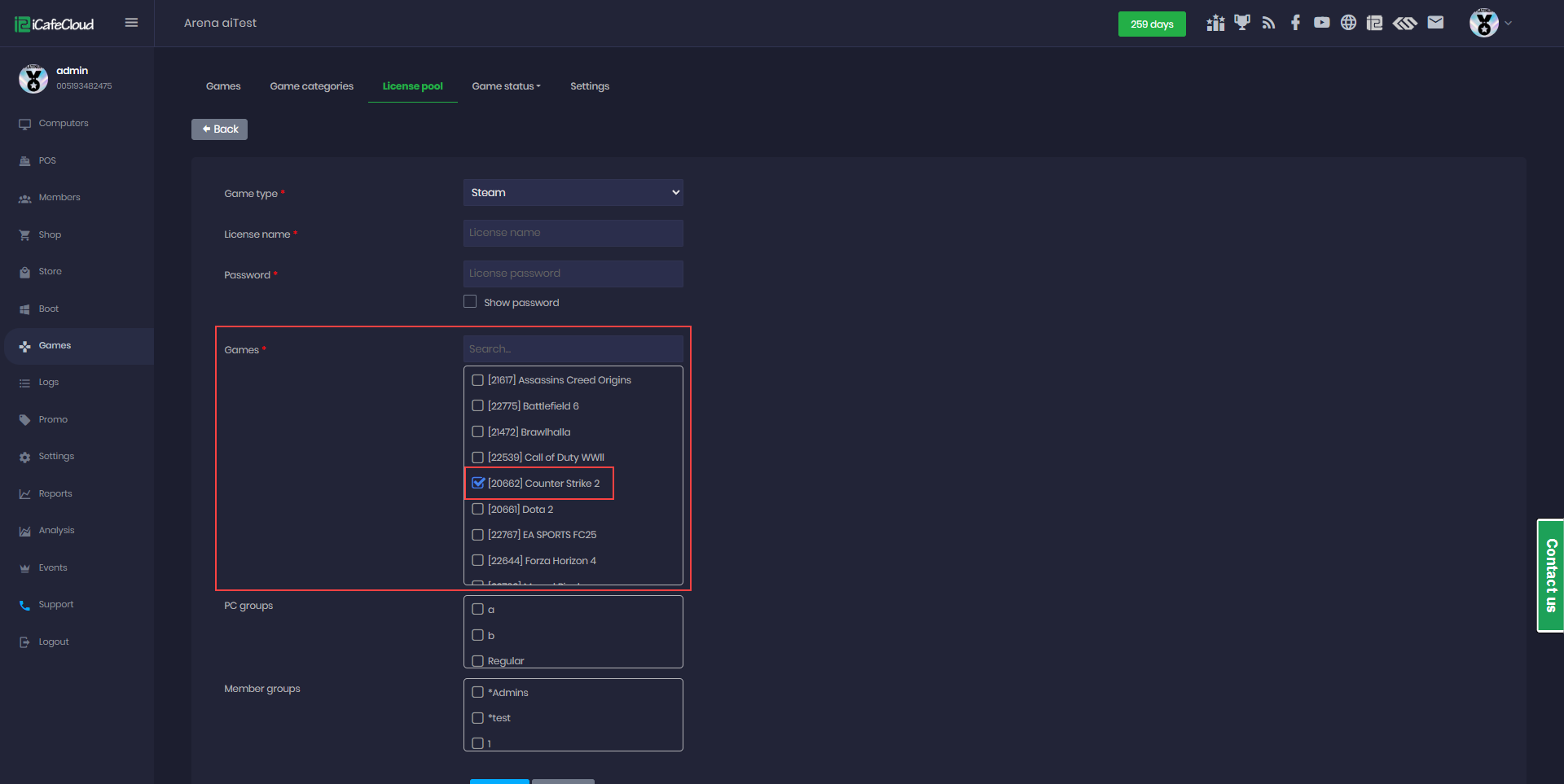Click the YouTube icon in header
This screenshot has width=1564, height=784.
pyautogui.click(x=1321, y=23)
